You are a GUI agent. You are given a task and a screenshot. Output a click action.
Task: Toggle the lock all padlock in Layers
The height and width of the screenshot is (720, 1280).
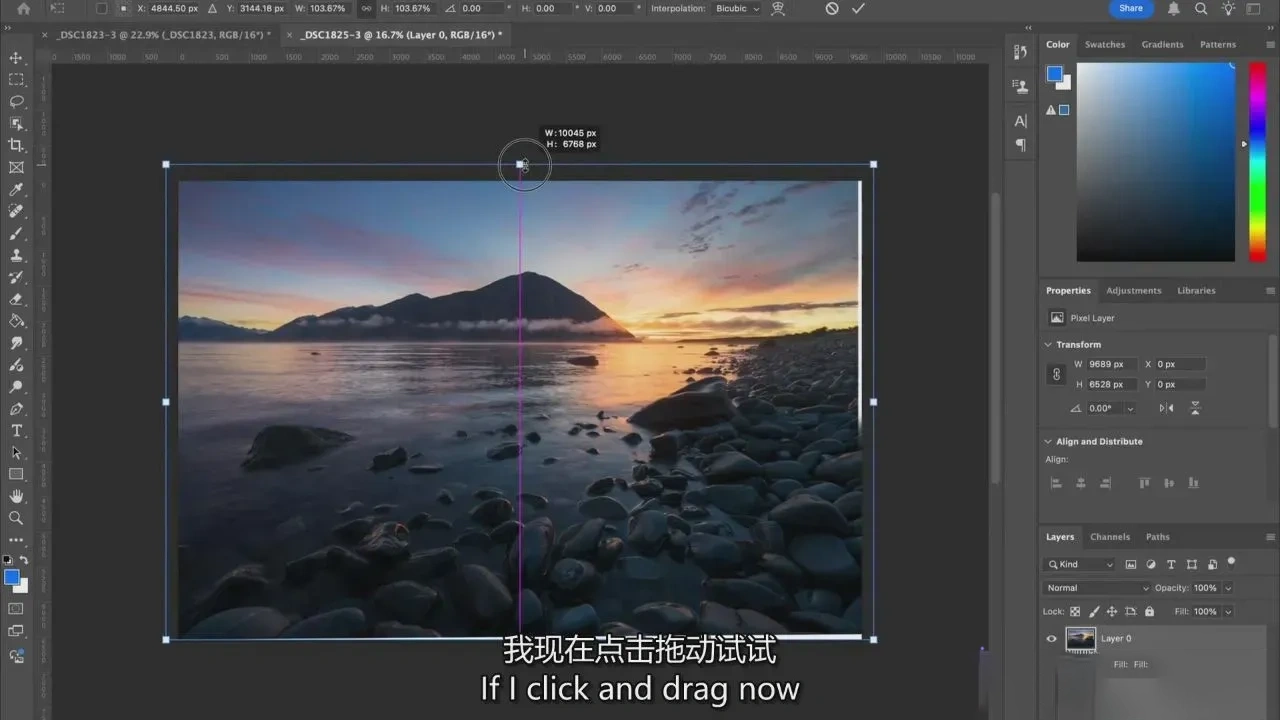pos(1149,611)
